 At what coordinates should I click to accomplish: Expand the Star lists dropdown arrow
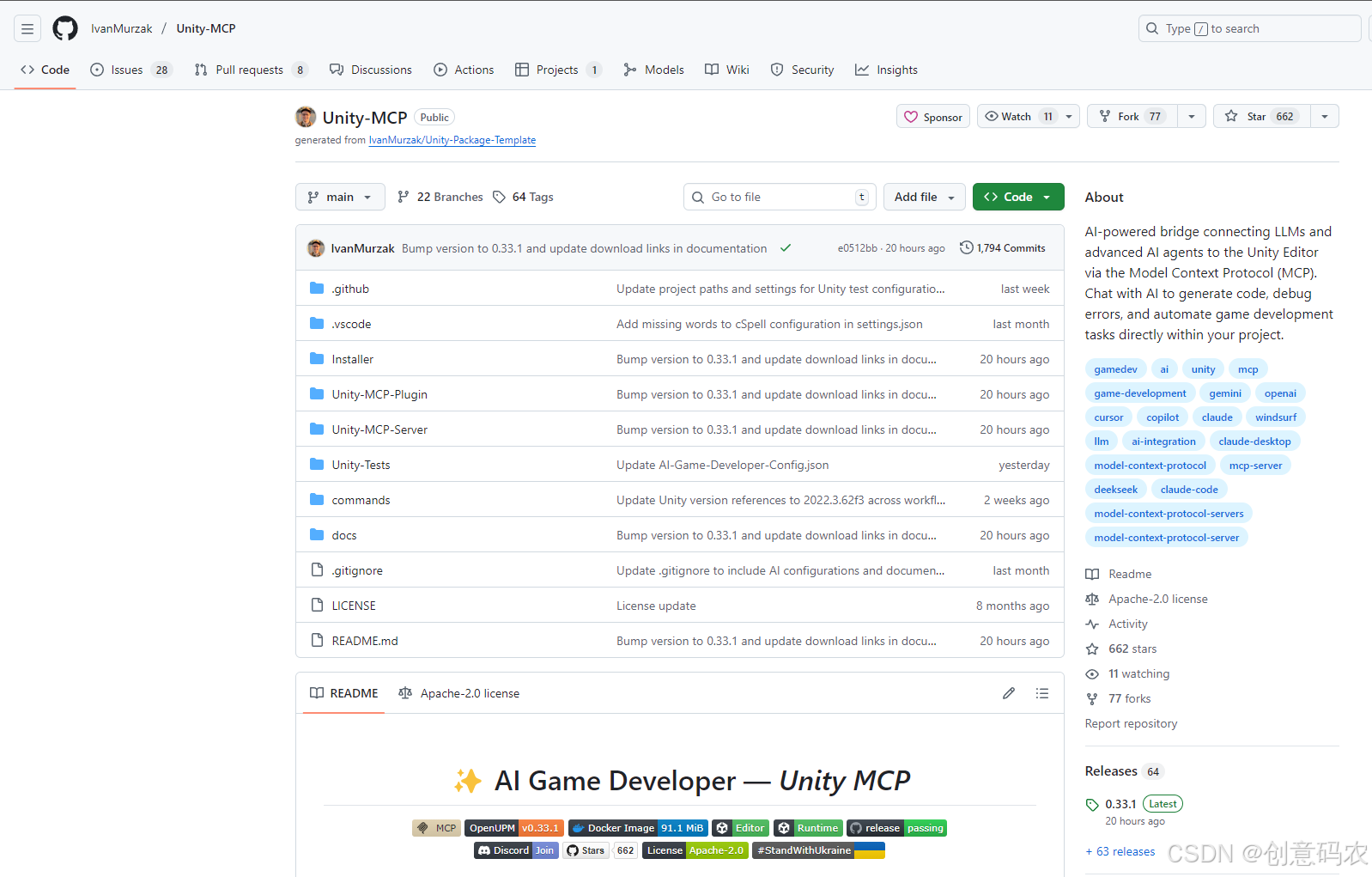(1325, 117)
